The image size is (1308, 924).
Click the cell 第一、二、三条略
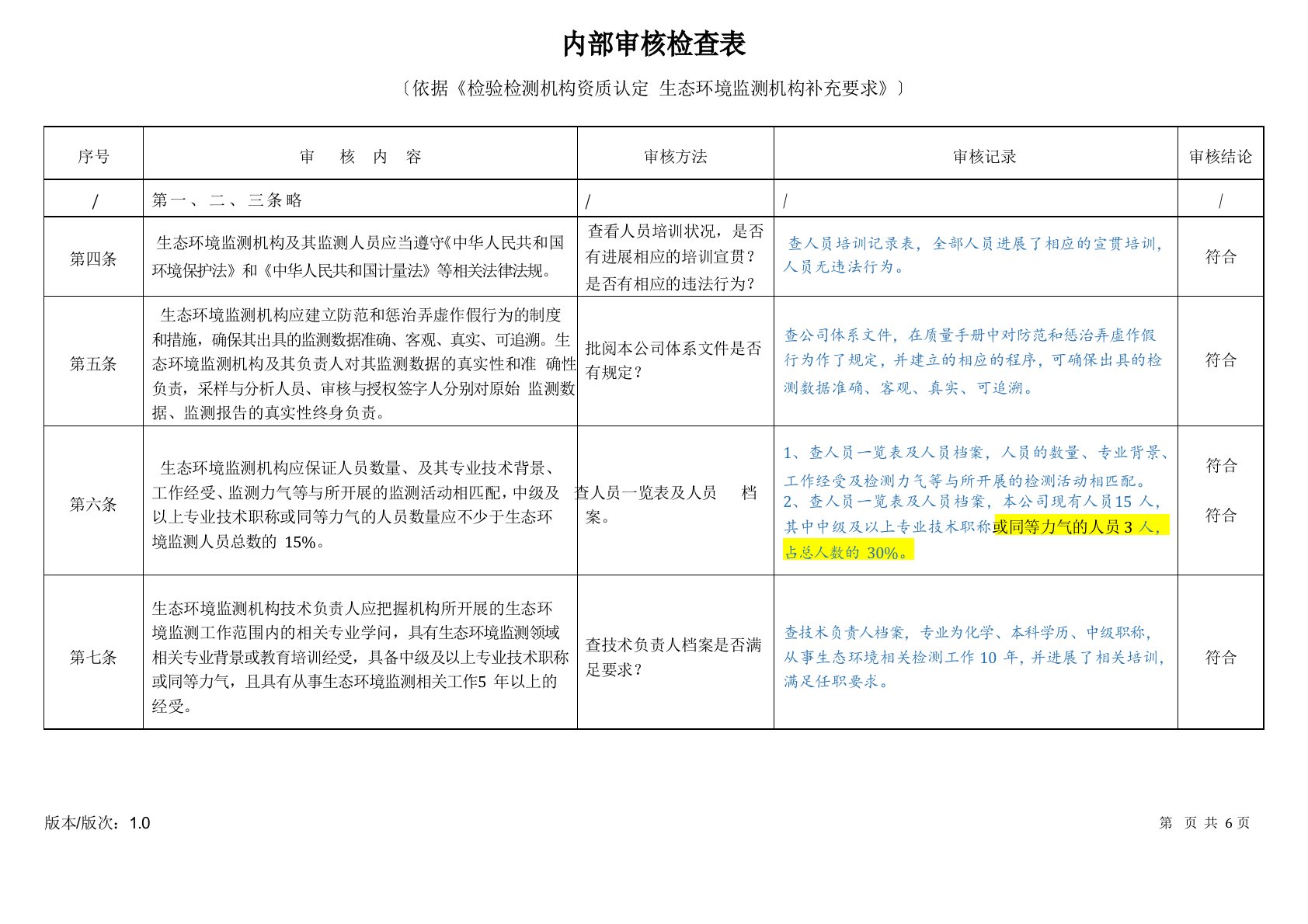227,200
